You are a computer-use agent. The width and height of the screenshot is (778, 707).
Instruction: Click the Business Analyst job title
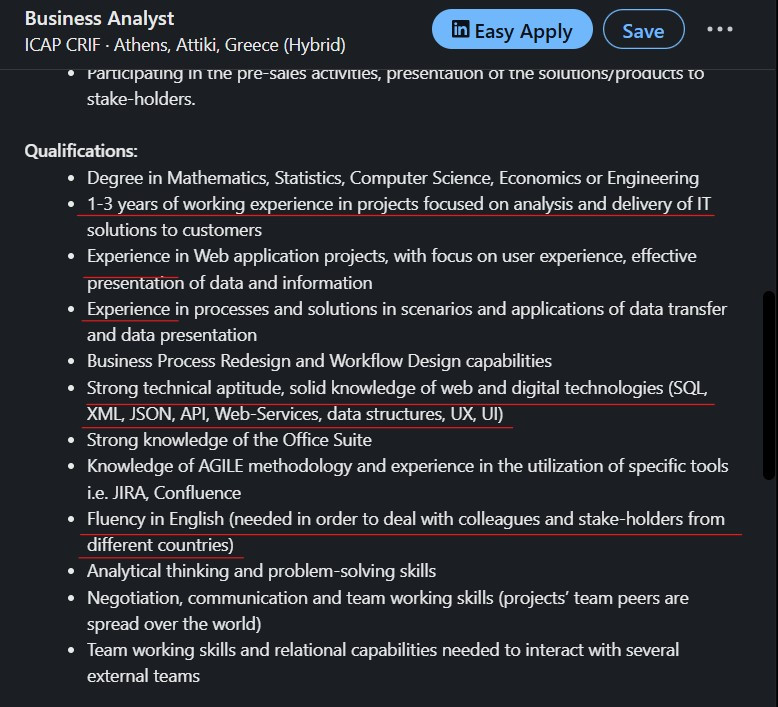99,19
